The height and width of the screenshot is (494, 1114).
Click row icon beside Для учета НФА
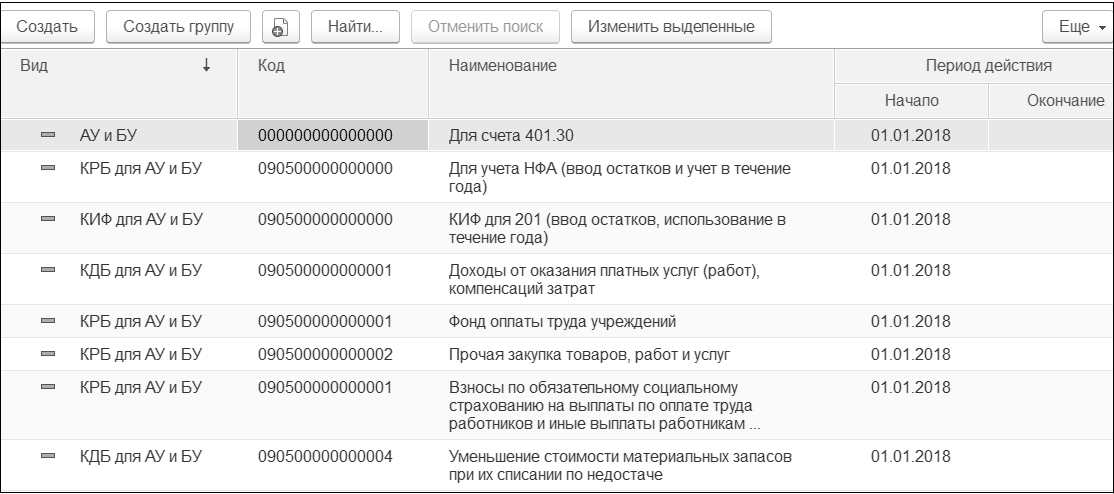(x=48, y=171)
